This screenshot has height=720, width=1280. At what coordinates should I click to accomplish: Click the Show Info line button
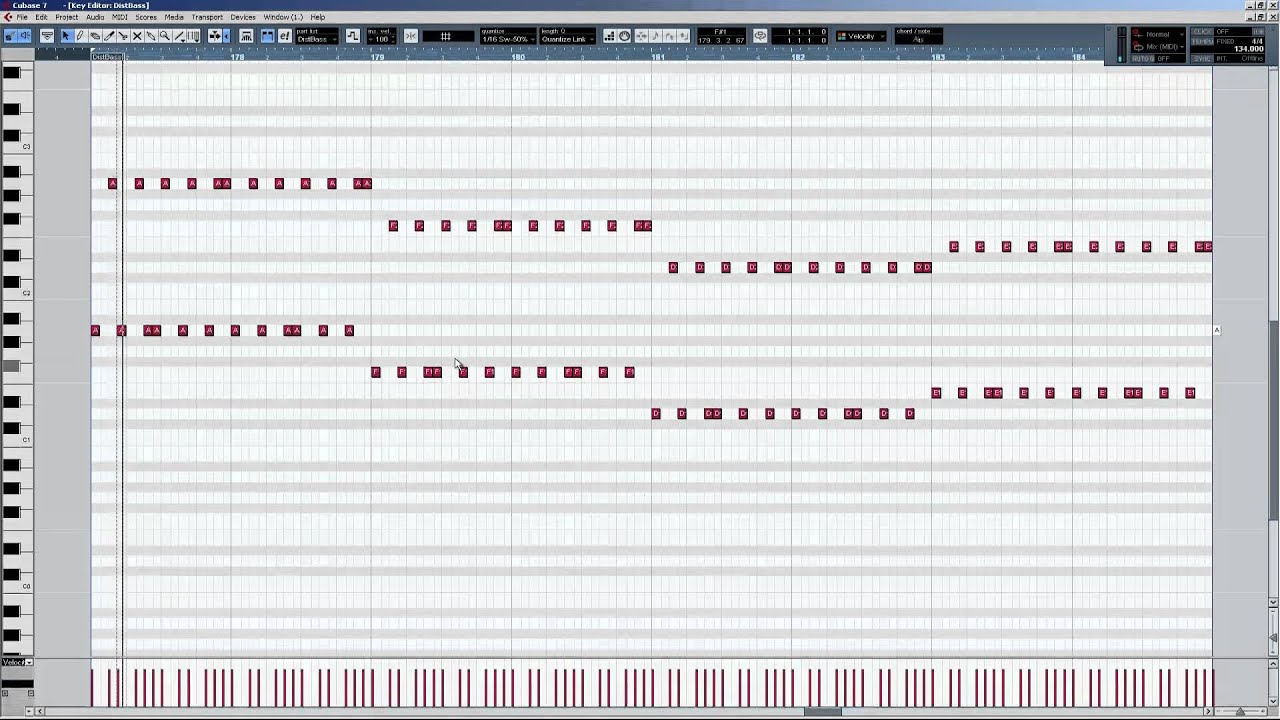[x=47, y=36]
